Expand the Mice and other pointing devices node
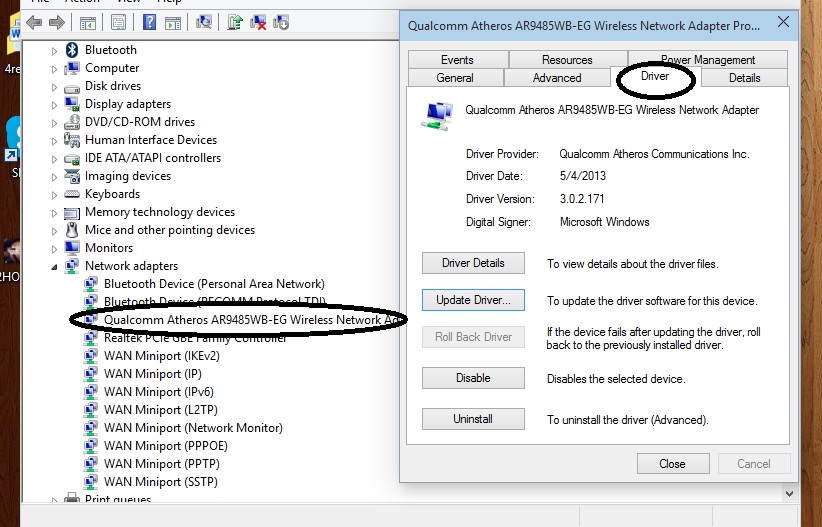 click(54, 231)
